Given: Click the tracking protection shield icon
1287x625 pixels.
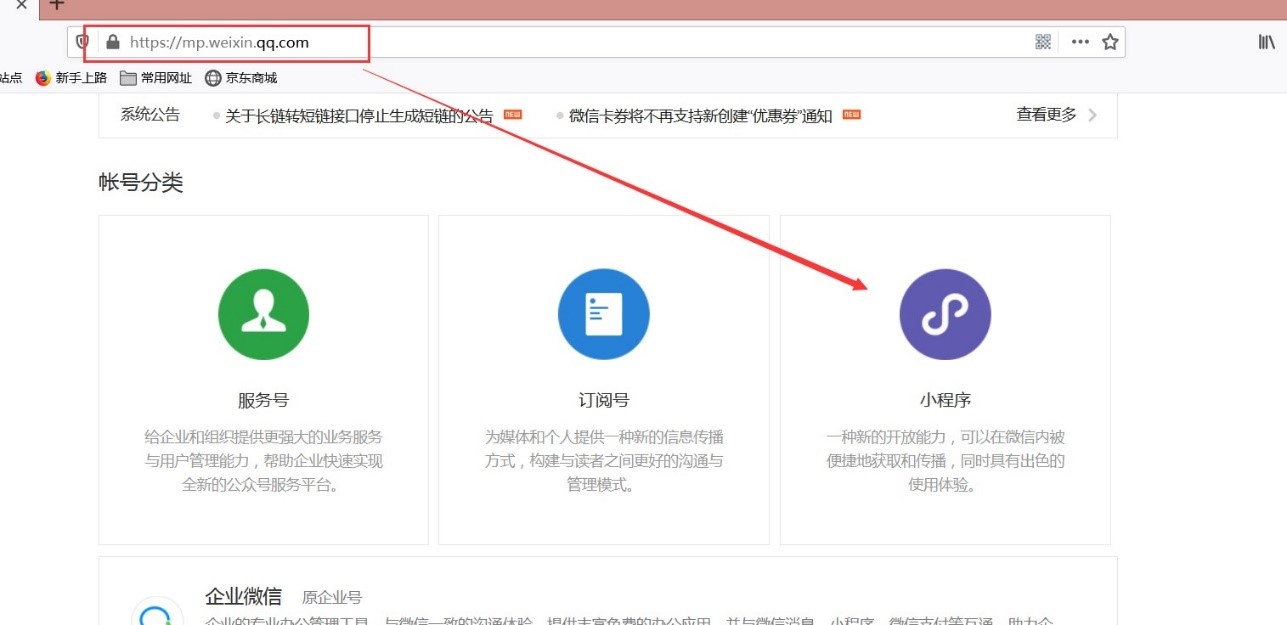Looking at the screenshot, I should coord(83,42).
